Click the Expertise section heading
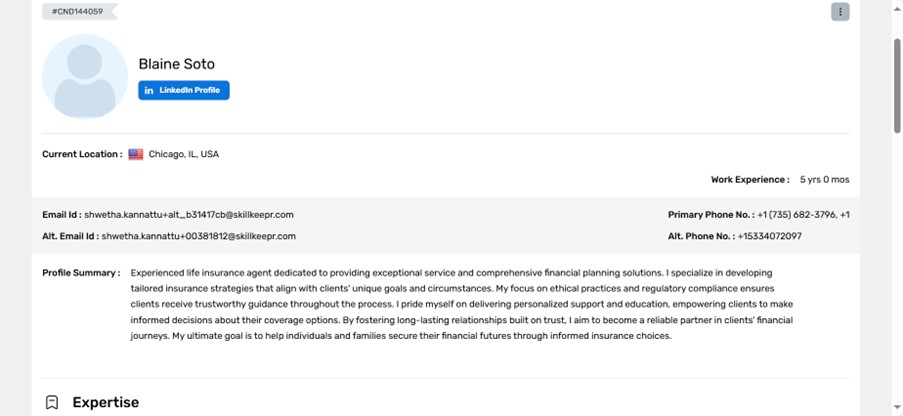Image resolution: width=903 pixels, height=416 pixels. point(105,402)
